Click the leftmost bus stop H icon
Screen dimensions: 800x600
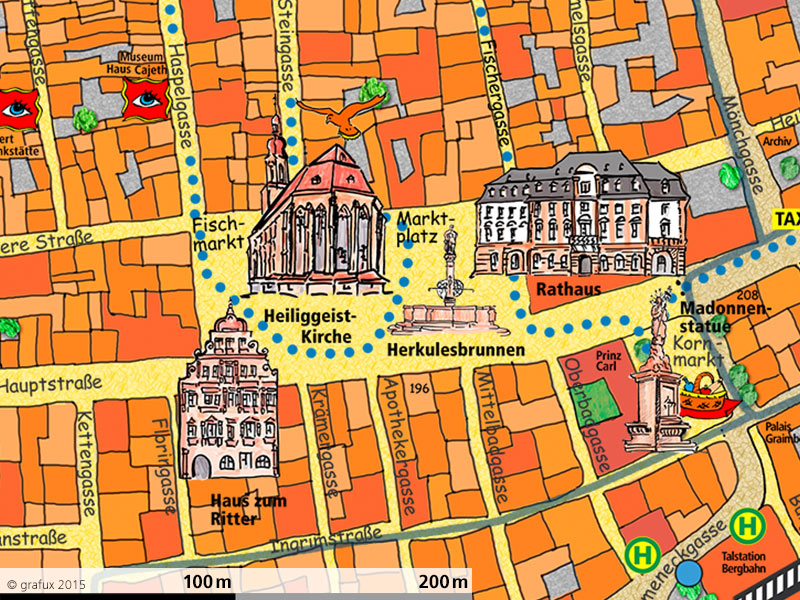click(641, 554)
